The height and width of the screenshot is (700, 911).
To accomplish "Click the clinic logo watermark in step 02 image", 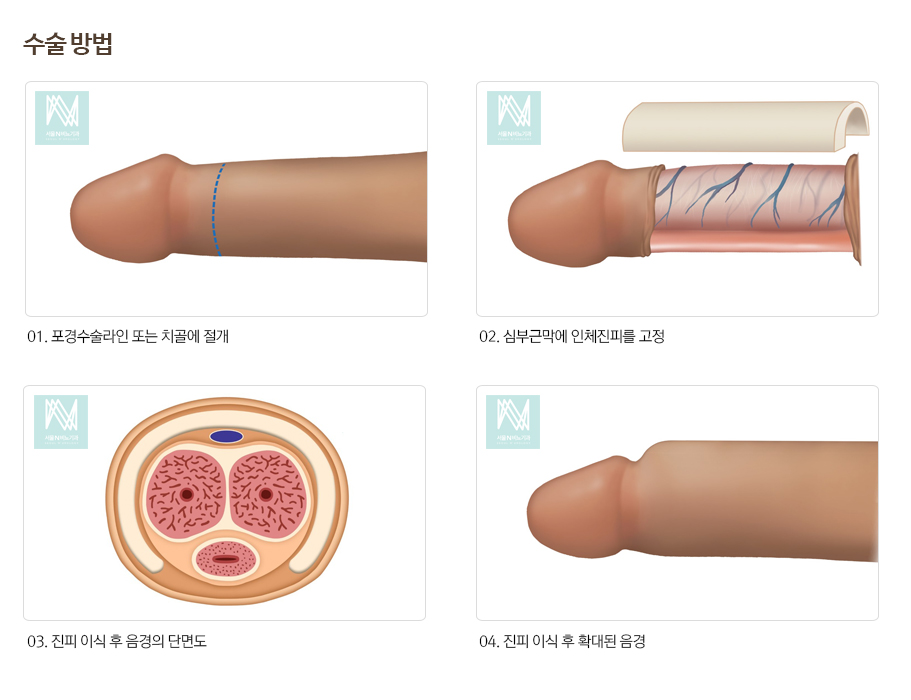I will tap(514, 118).
